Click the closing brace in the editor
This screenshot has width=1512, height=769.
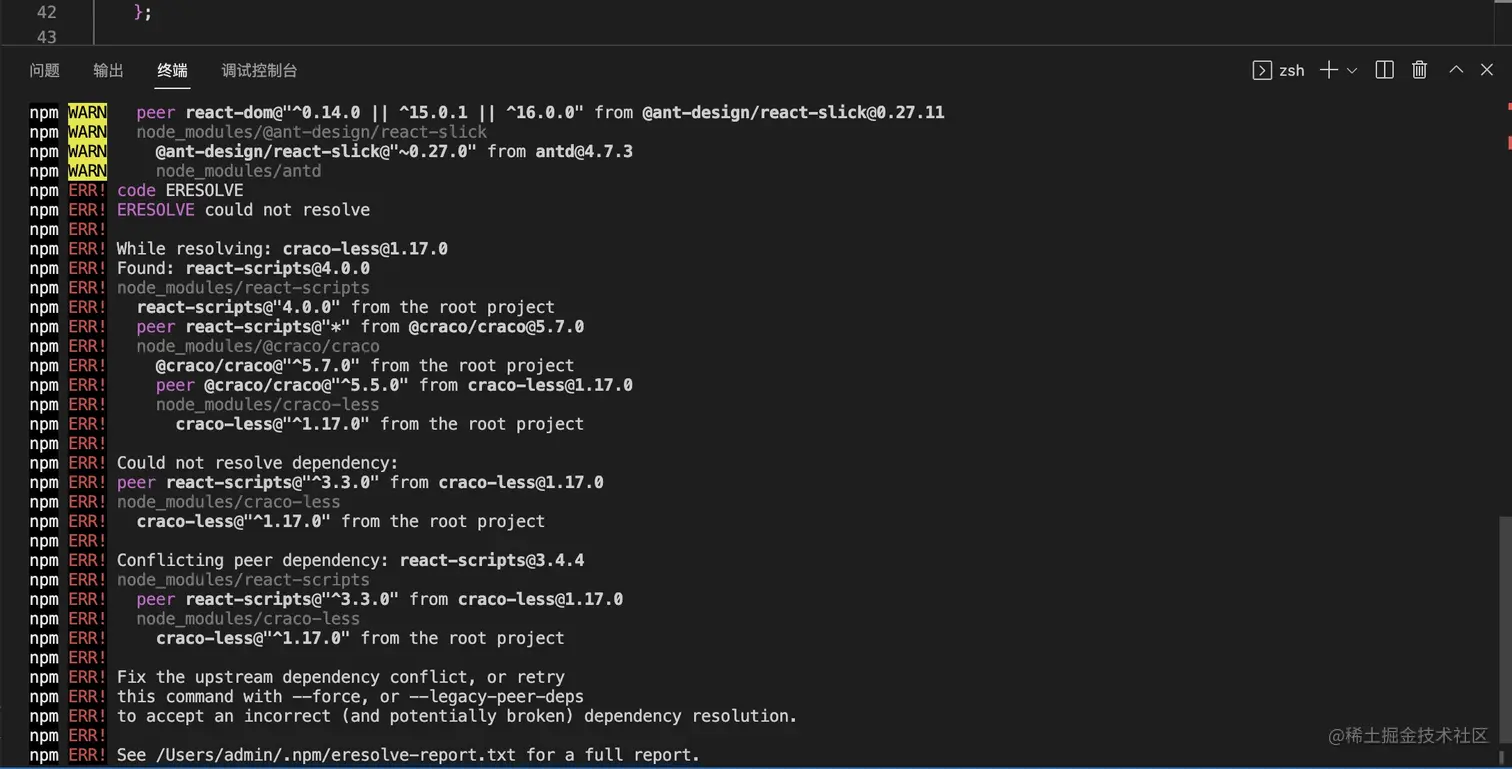[x=138, y=12]
